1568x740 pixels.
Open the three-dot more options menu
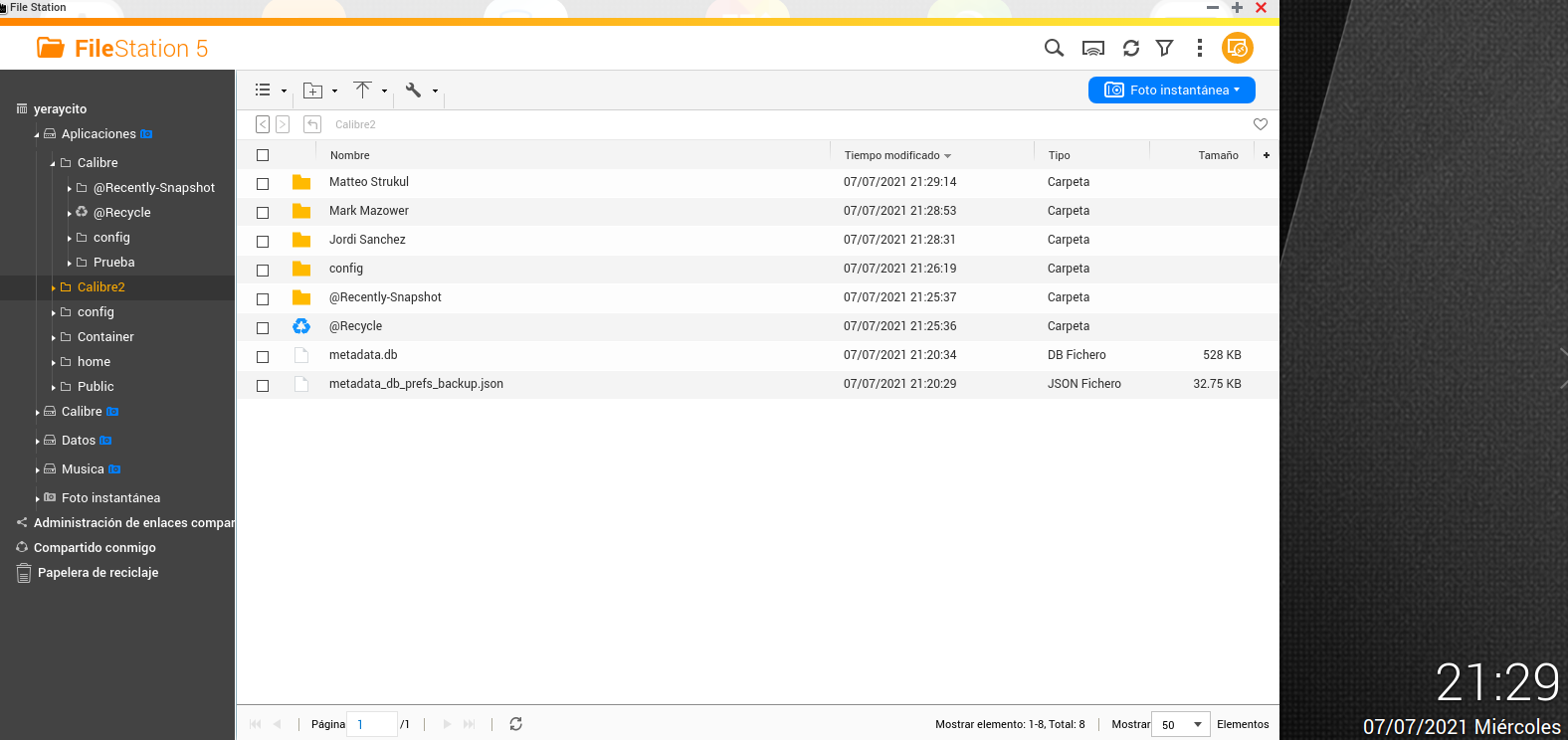[1200, 48]
